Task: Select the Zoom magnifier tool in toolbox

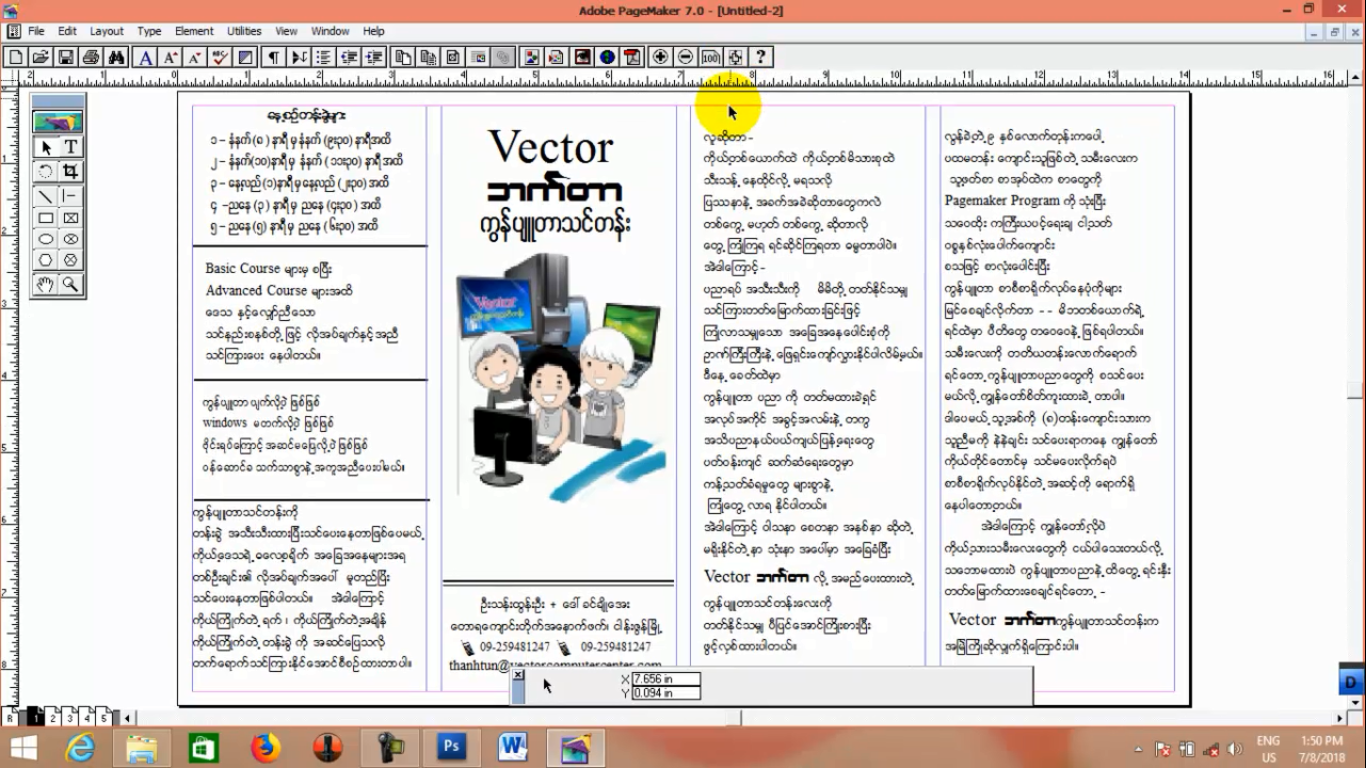Action: pos(71,284)
